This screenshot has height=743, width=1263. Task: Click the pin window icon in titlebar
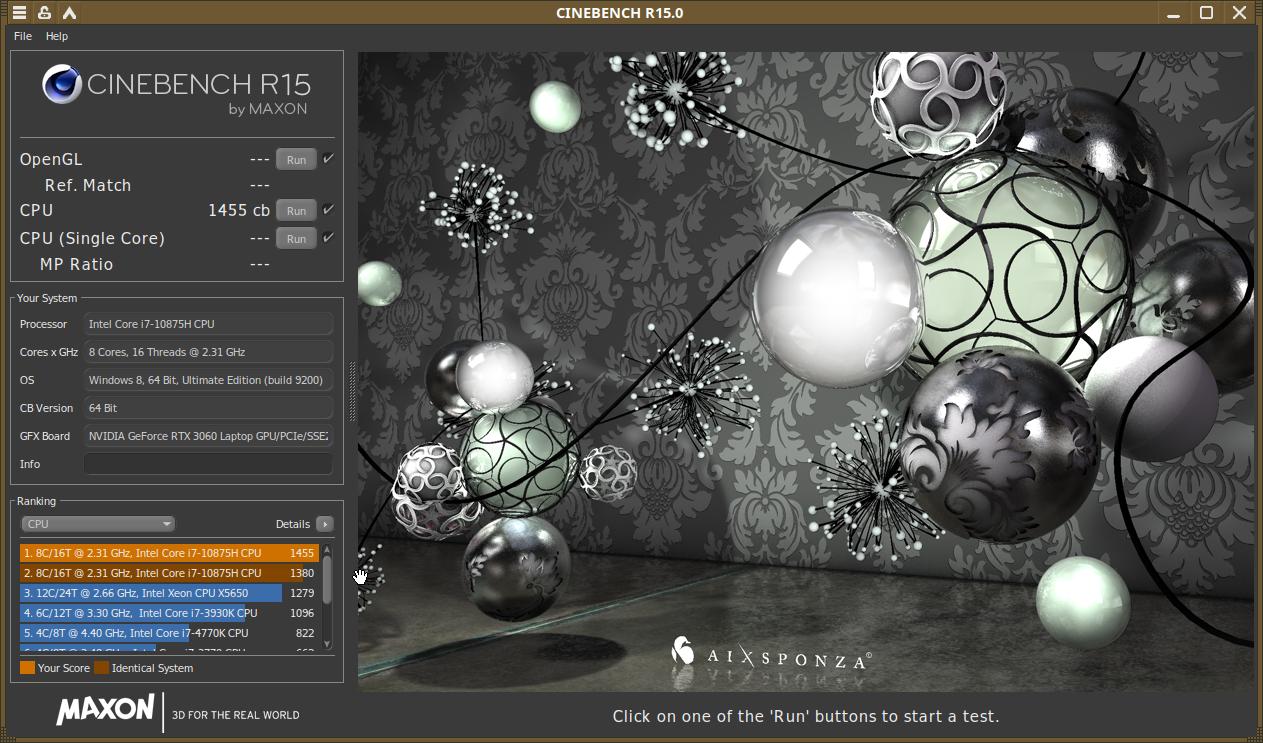(44, 13)
